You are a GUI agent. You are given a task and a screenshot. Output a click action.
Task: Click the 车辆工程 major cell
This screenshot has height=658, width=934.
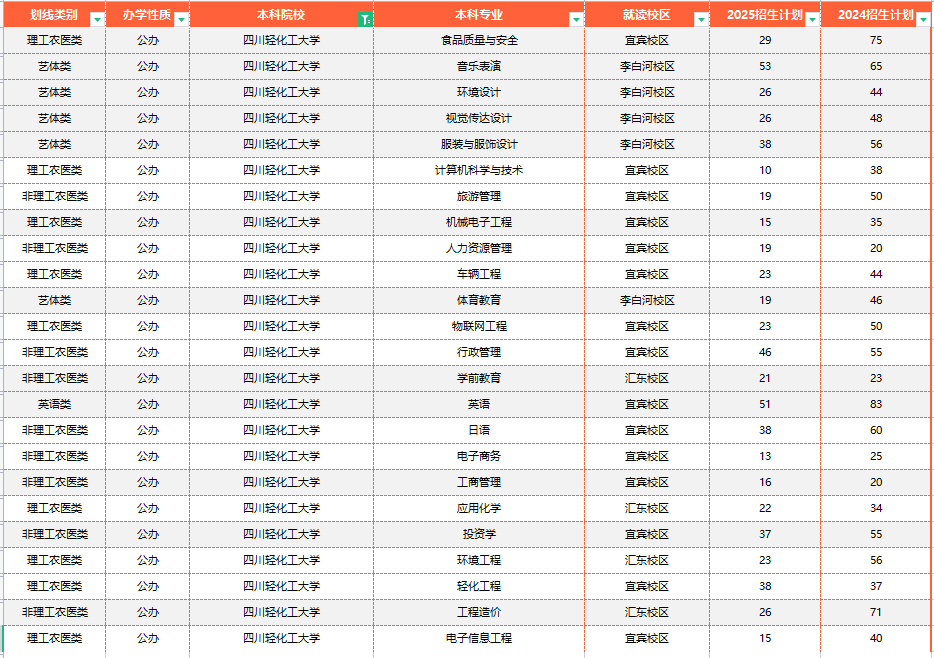(x=479, y=275)
